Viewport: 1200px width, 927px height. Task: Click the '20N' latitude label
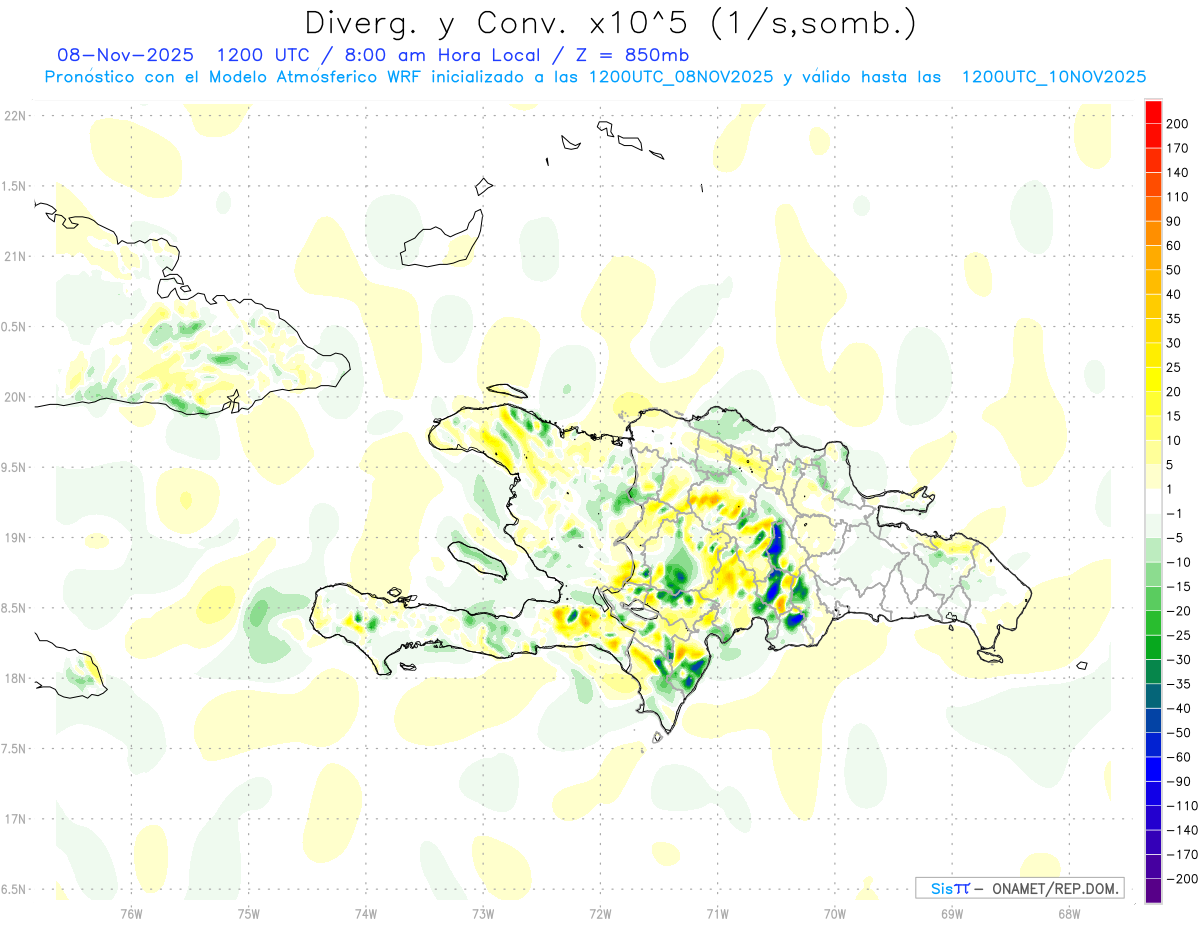click(x=15, y=397)
